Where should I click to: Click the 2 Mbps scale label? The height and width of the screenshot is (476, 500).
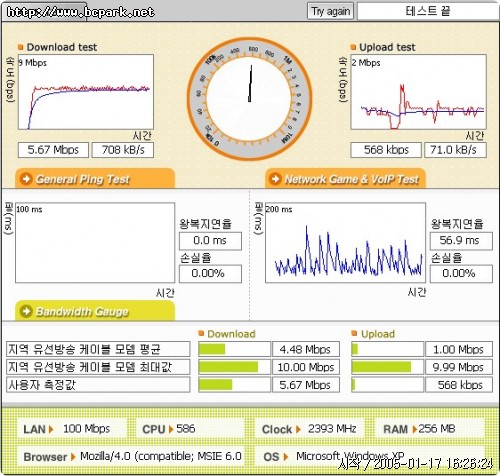pos(366,63)
